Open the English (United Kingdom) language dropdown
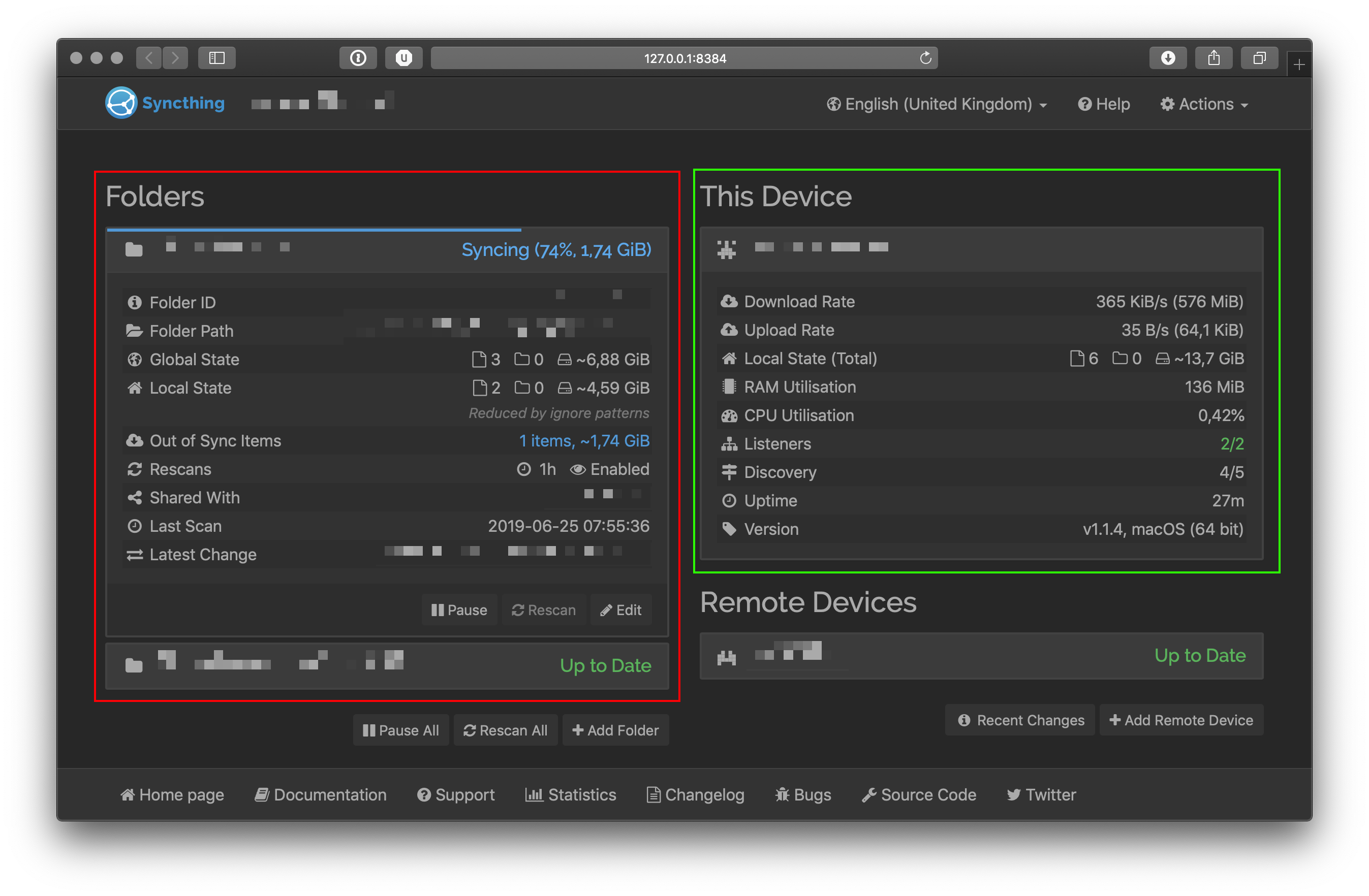This screenshot has height=896, width=1369. tap(937, 104)
